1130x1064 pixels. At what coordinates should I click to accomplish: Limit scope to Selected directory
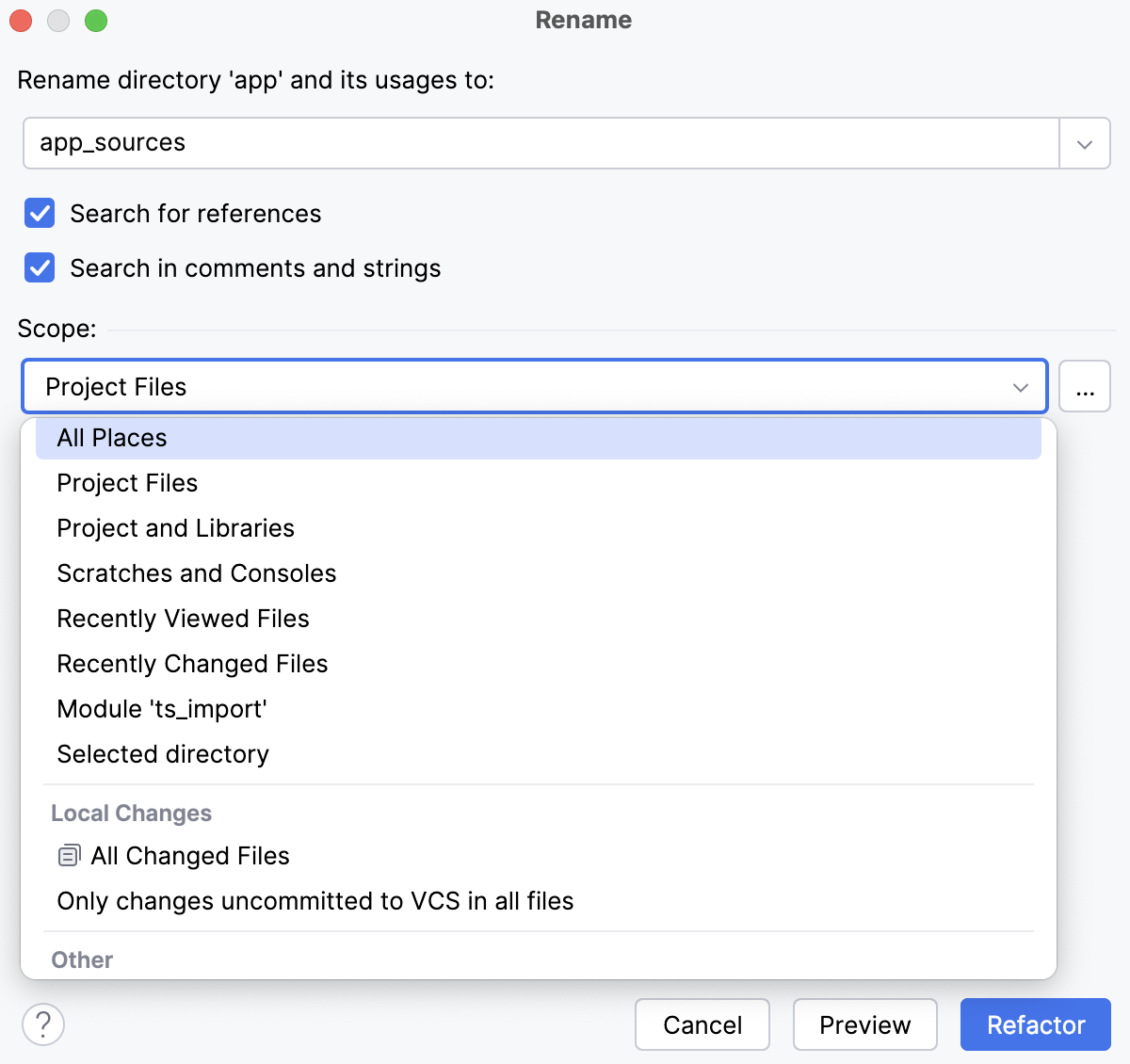[x=162, y=754]
